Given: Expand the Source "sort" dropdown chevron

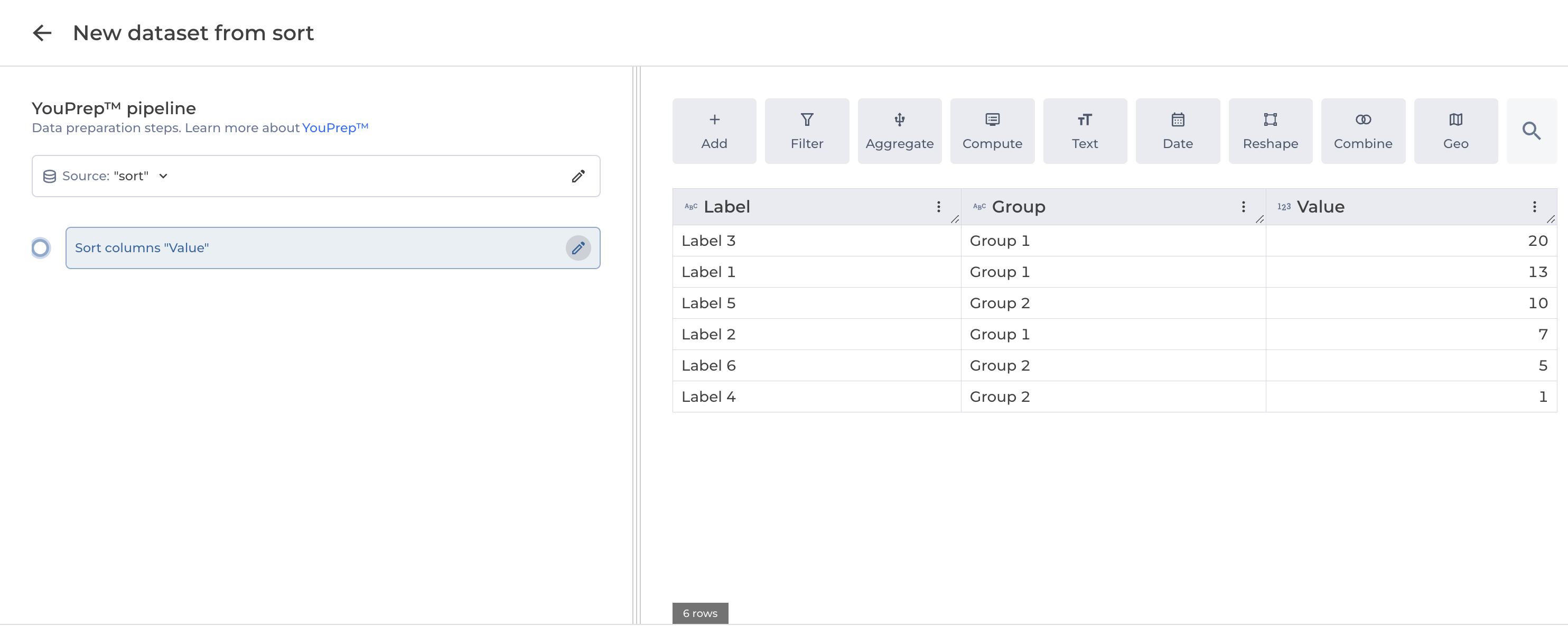Looking at the screenshot, I should (x=163, y=176).
